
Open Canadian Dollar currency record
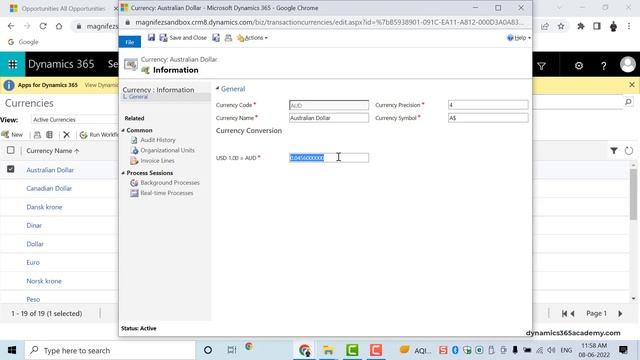pos(49,188)
